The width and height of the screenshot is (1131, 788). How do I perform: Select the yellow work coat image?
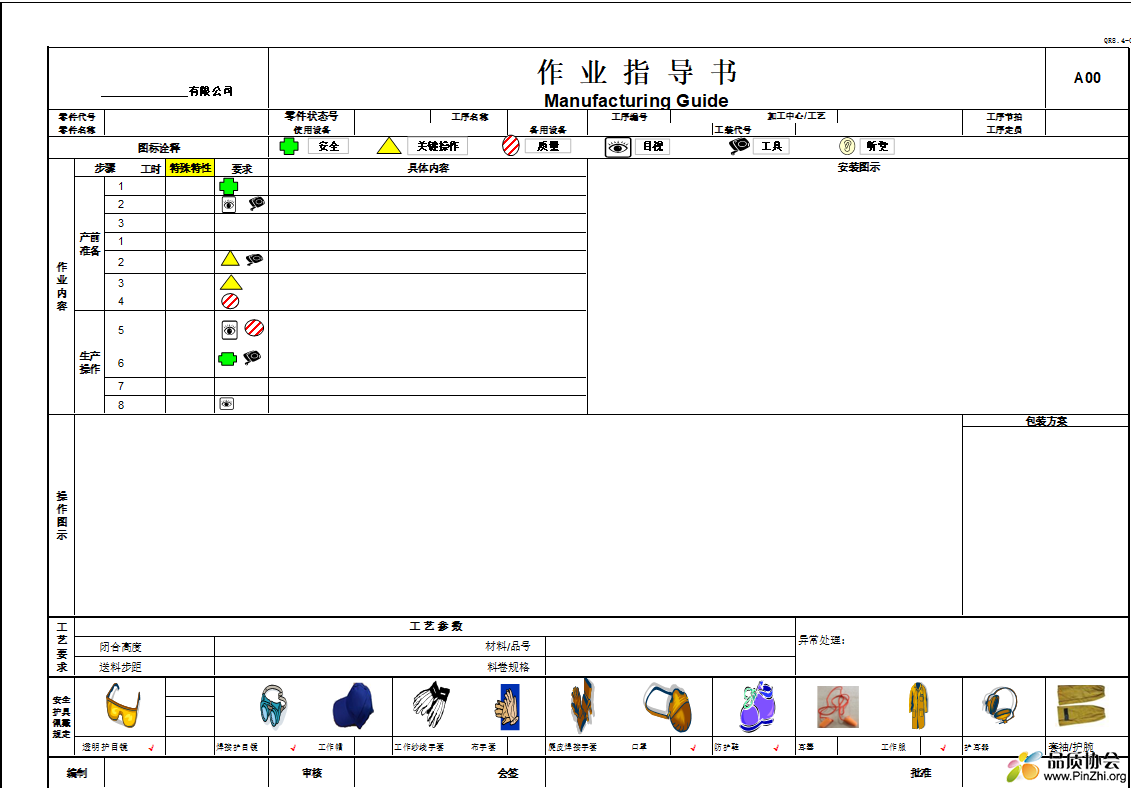918,705
